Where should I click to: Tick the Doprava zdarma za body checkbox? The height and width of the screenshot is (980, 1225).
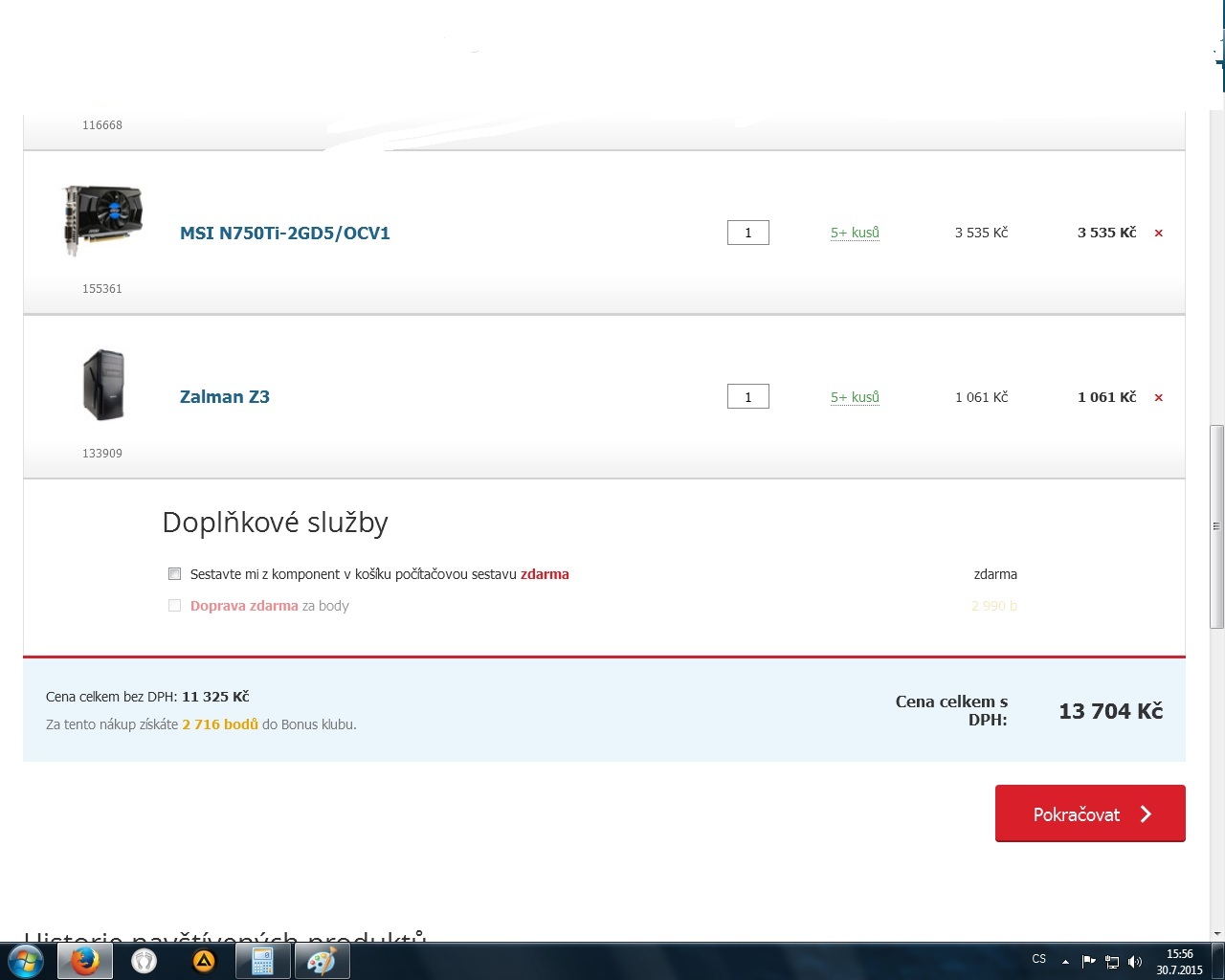[x=174, y=606]
